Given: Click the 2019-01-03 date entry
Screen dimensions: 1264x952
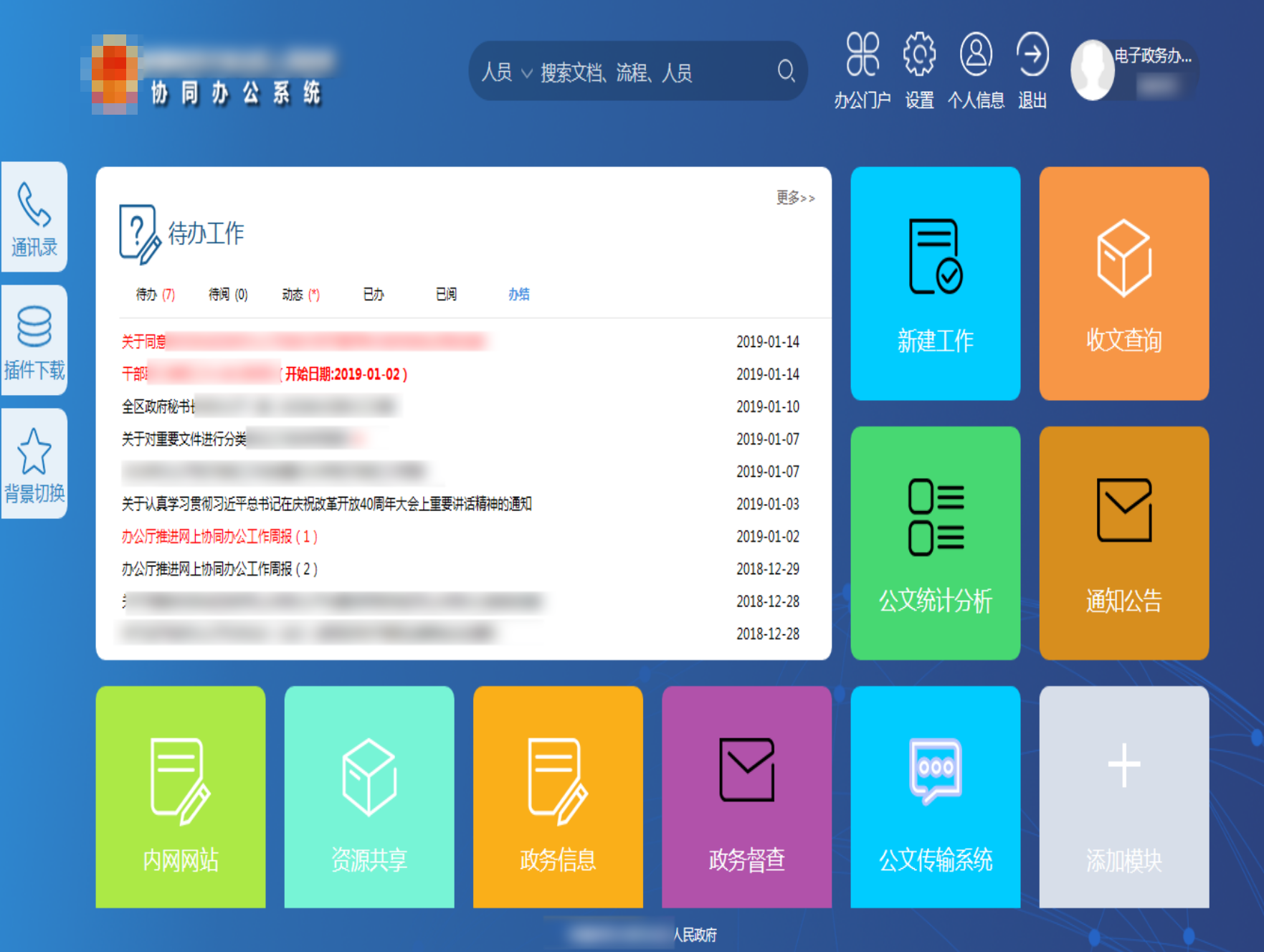Looking at the screenshot, I should click(x=767, y=504).
